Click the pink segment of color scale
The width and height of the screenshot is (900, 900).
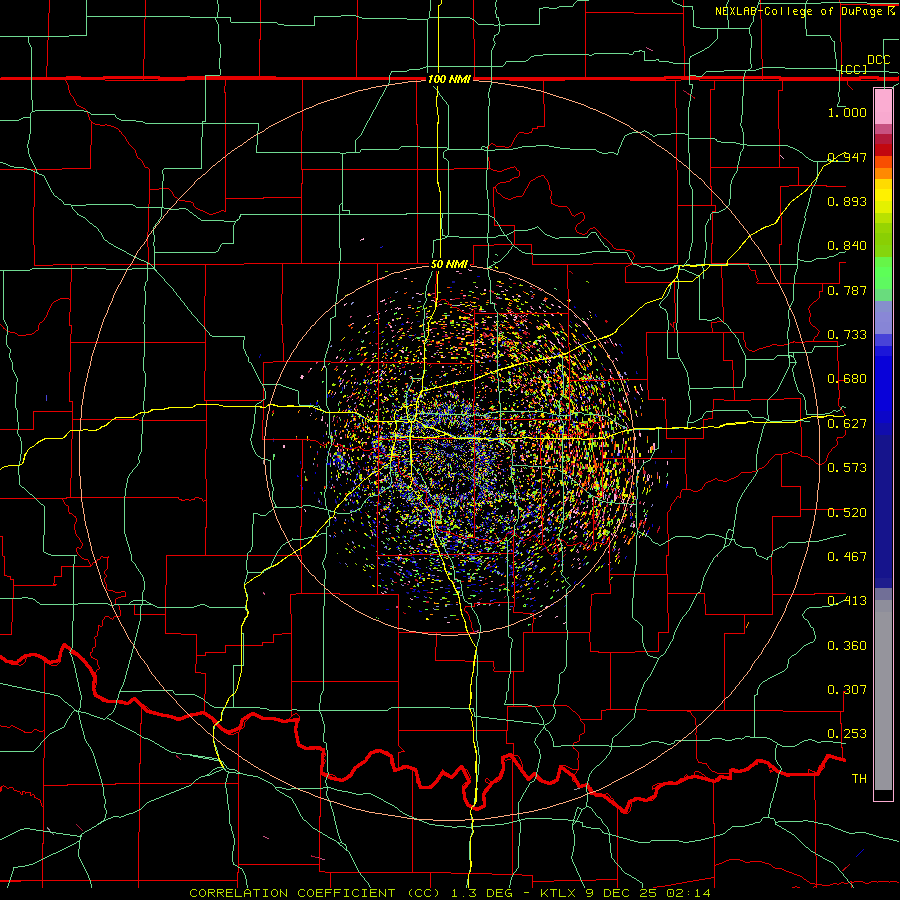tap(883, 107)
